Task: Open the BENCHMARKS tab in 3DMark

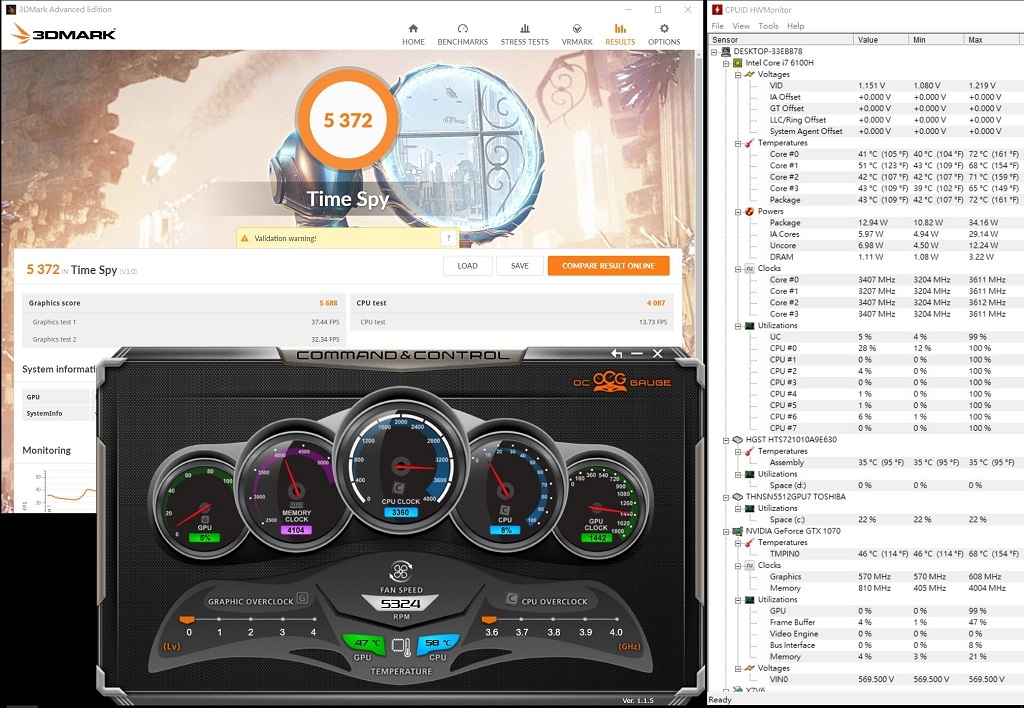Action: 462,35
